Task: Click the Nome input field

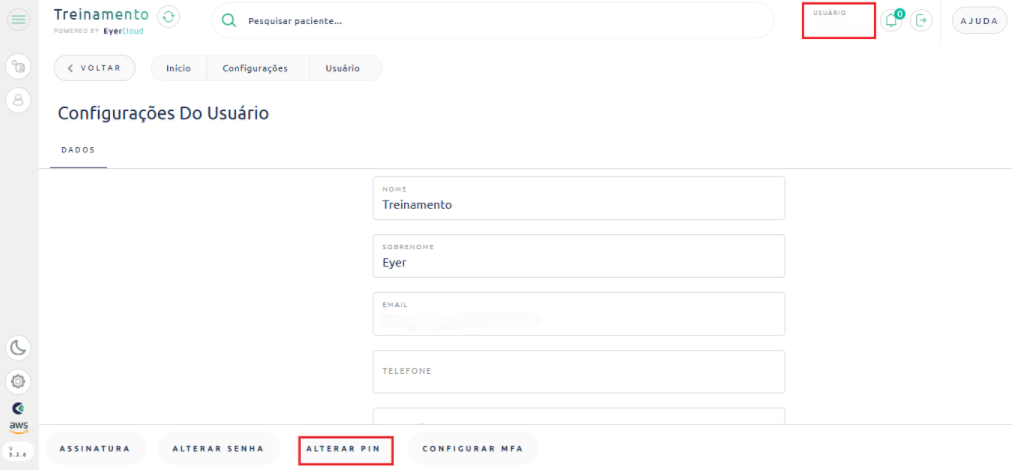Action: tap(578, 205)
